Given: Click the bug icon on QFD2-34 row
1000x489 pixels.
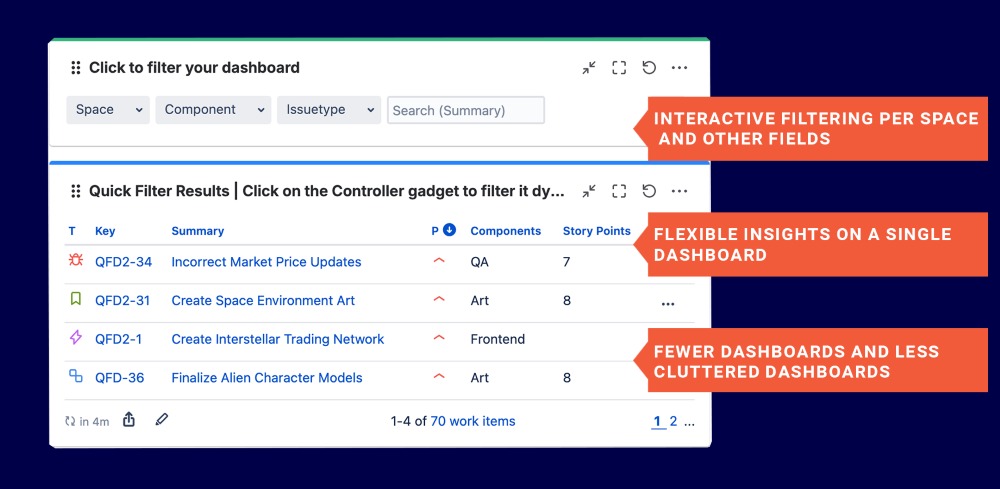Looking at the screenshot, I should click(x=76, y=260).
